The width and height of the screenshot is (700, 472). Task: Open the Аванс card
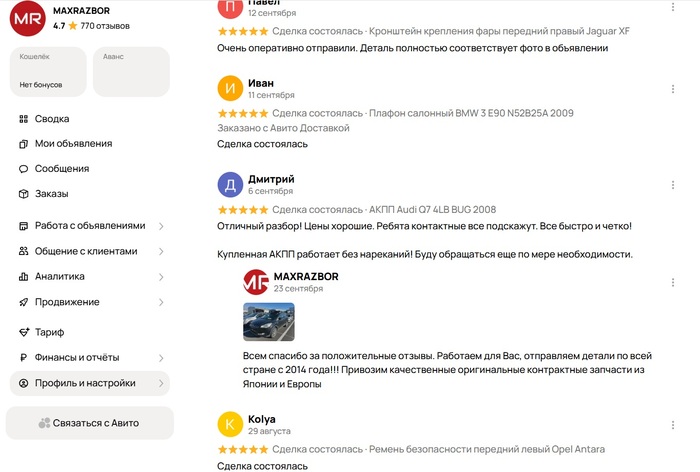tap(132, 71)
